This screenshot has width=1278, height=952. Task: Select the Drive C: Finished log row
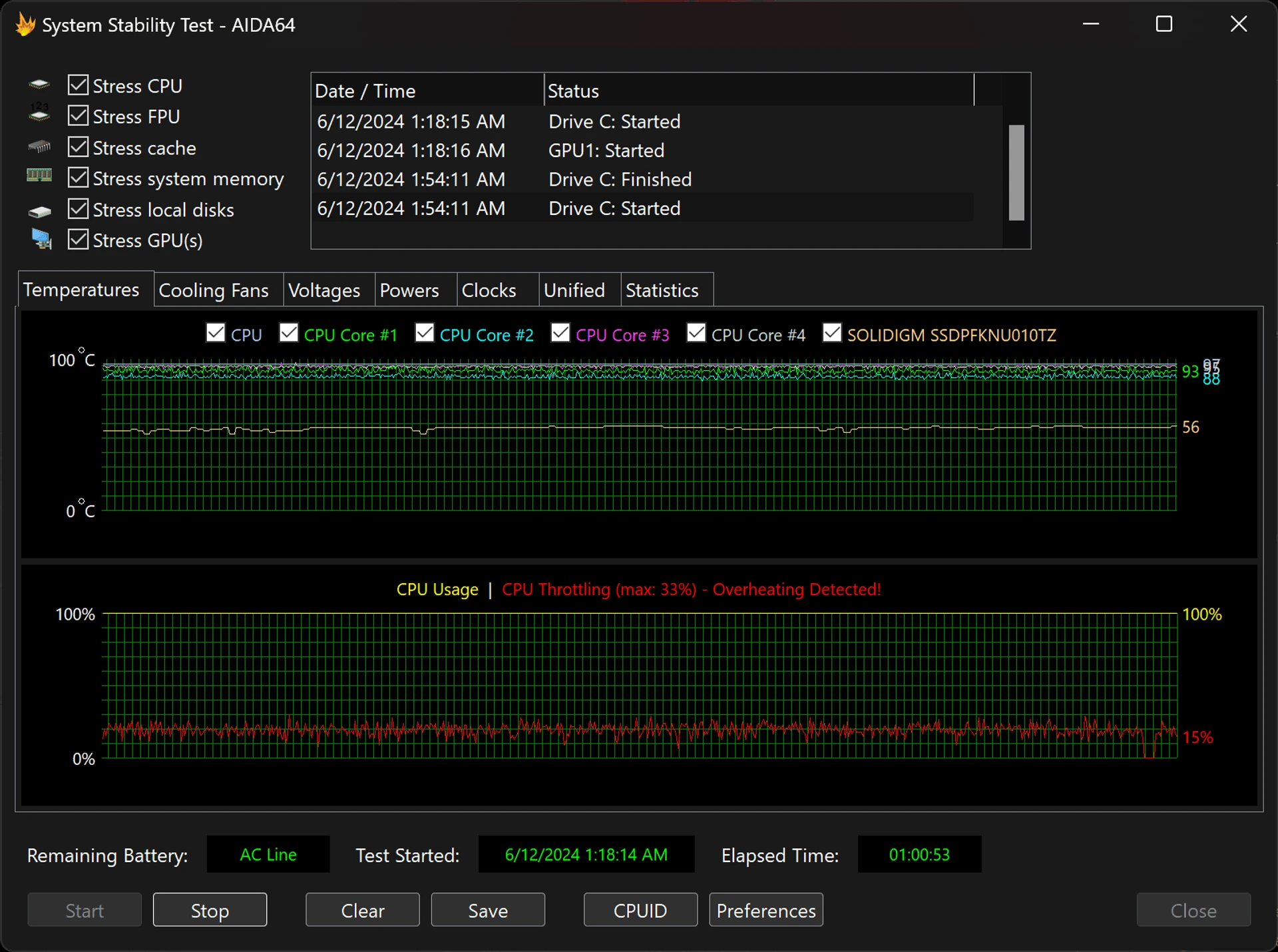point(643,179)
